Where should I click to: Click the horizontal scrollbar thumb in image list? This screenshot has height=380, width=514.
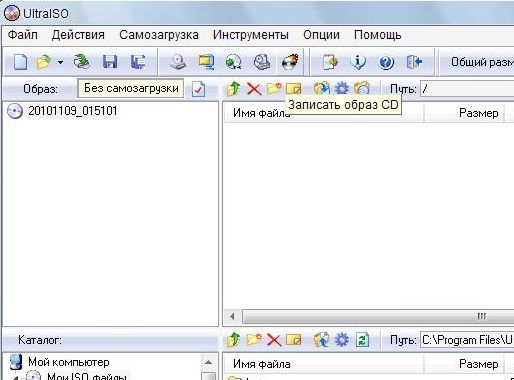378,316
